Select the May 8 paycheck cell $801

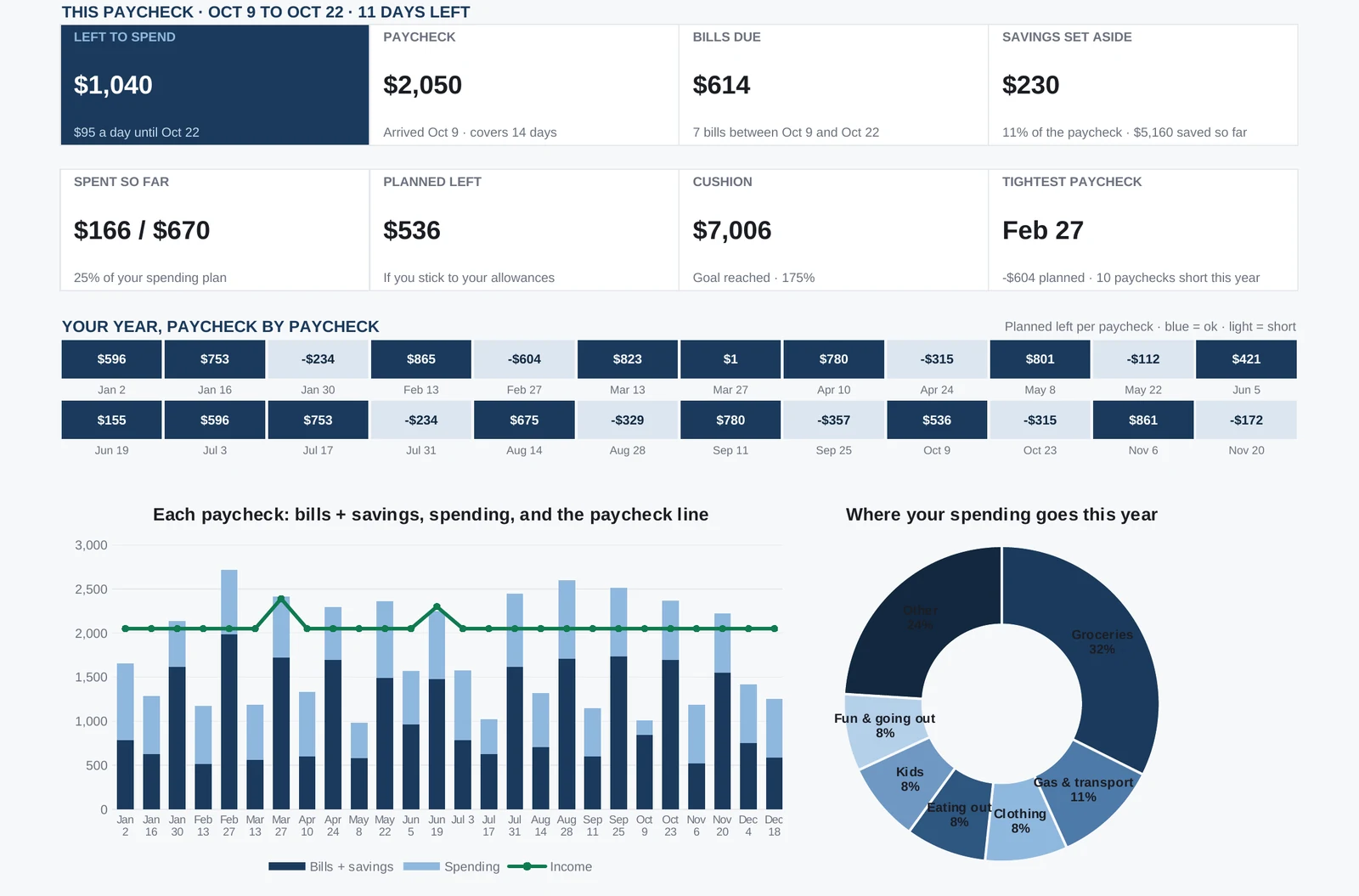pyautogui.click(x=1040, y=359)
